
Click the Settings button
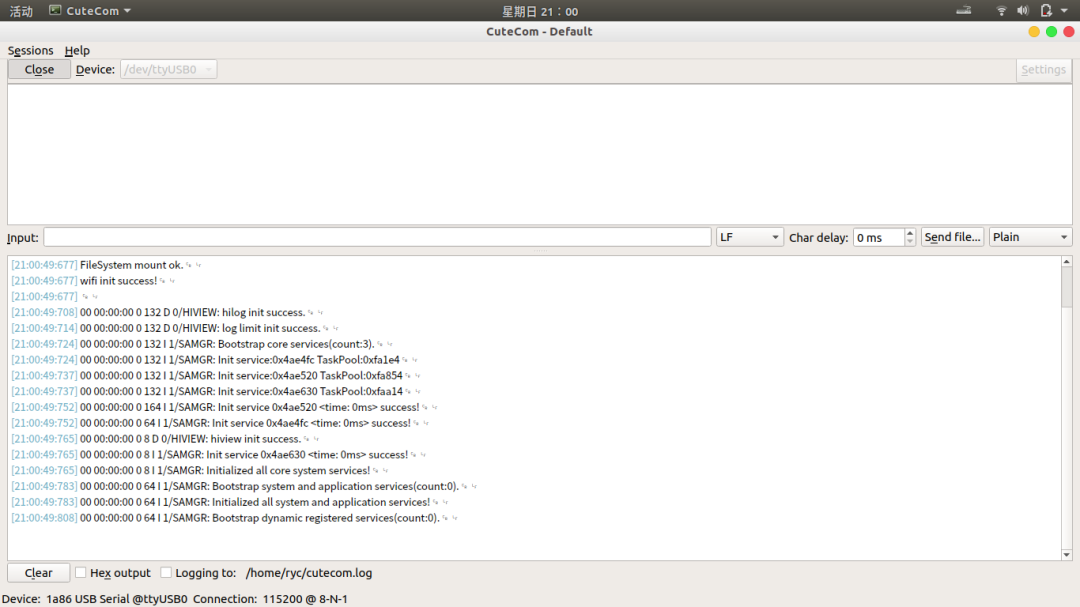(1043, 70)
